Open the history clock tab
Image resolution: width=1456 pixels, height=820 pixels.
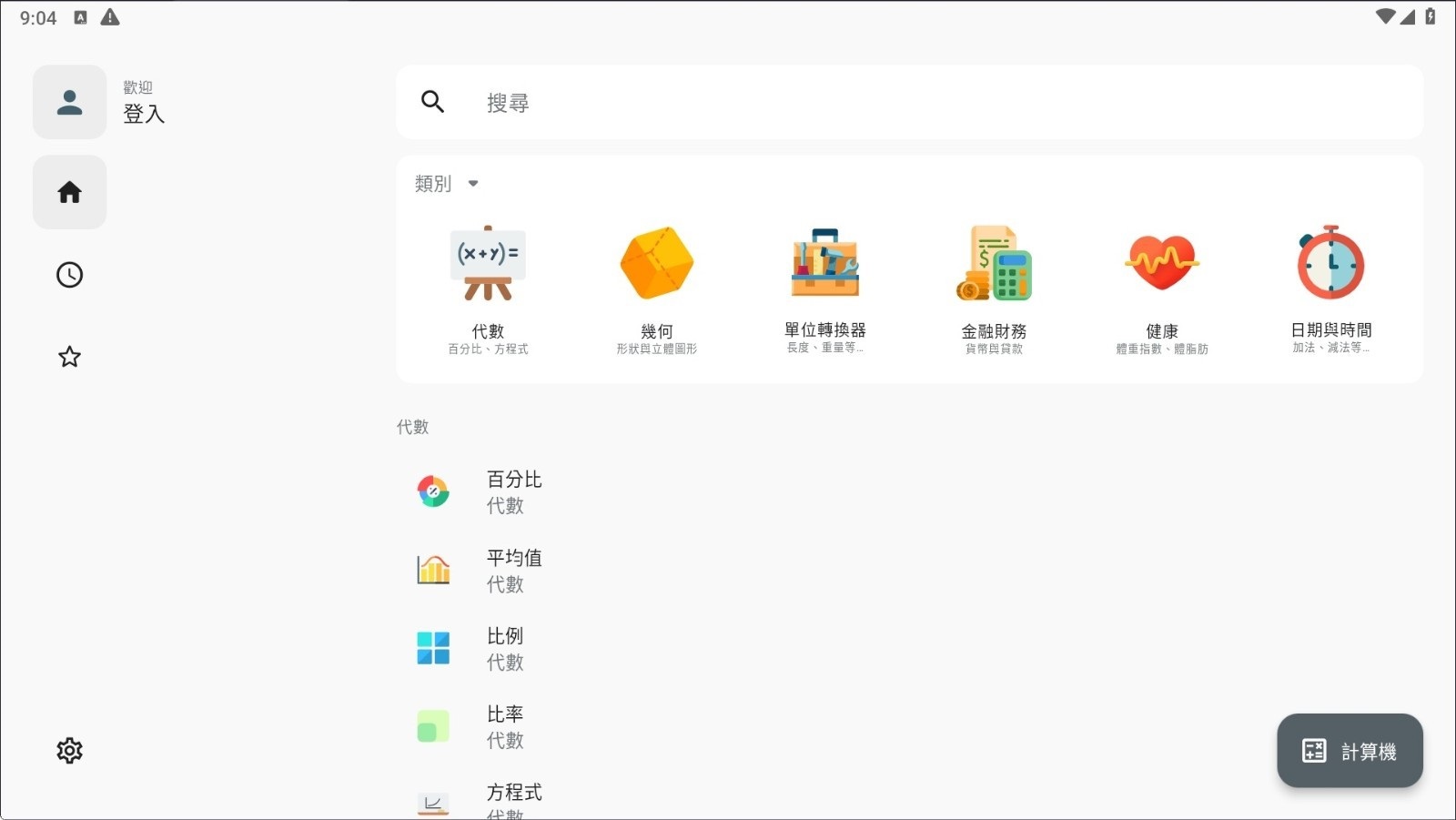click(x=69, y=275)
